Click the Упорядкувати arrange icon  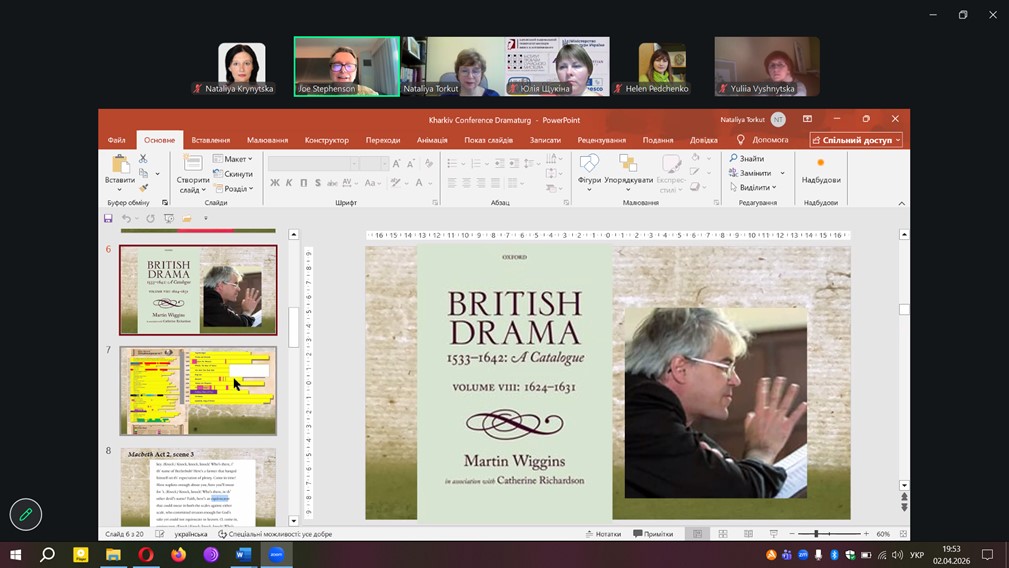coord(628,164)
